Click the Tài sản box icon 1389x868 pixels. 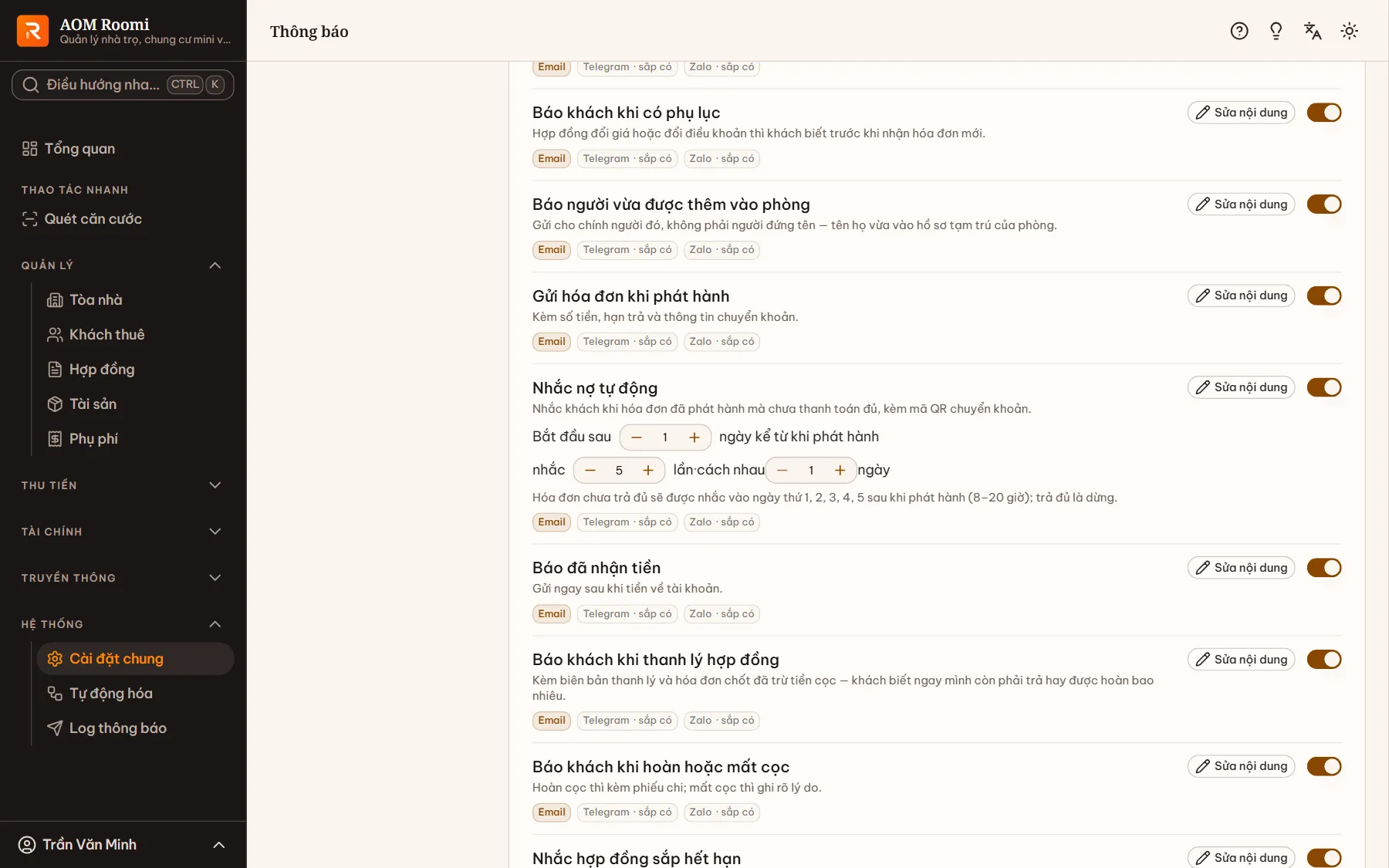[x=55, y=404]
